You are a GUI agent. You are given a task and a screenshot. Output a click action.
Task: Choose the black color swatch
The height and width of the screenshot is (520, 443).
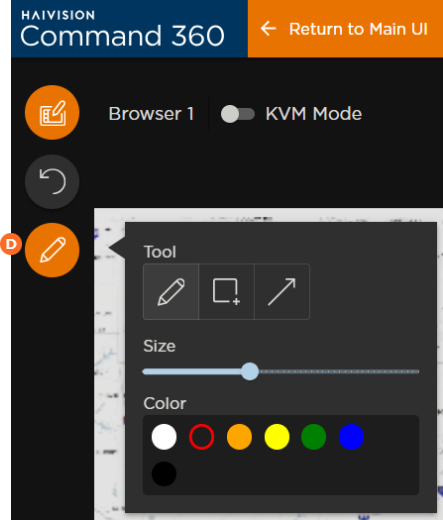click(164, 474)
